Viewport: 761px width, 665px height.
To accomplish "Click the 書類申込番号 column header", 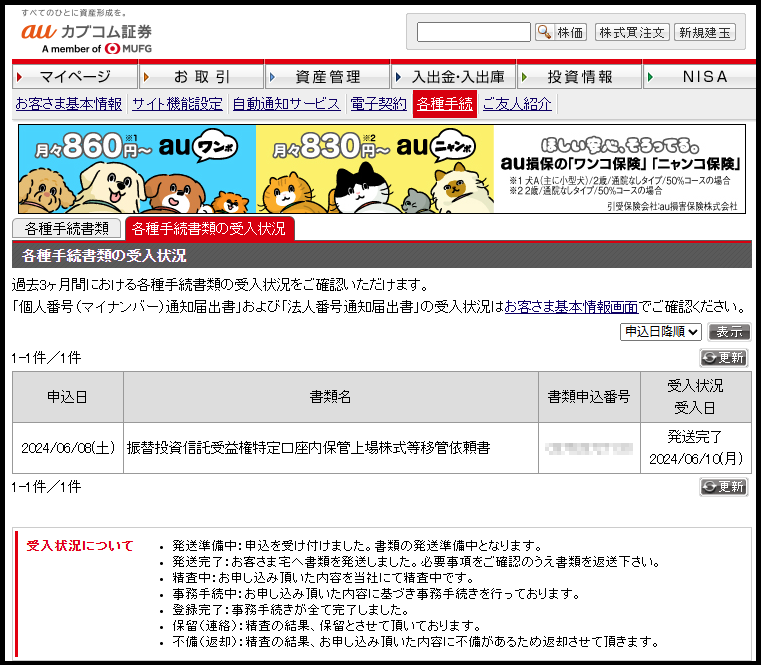I will pos(589,397).
